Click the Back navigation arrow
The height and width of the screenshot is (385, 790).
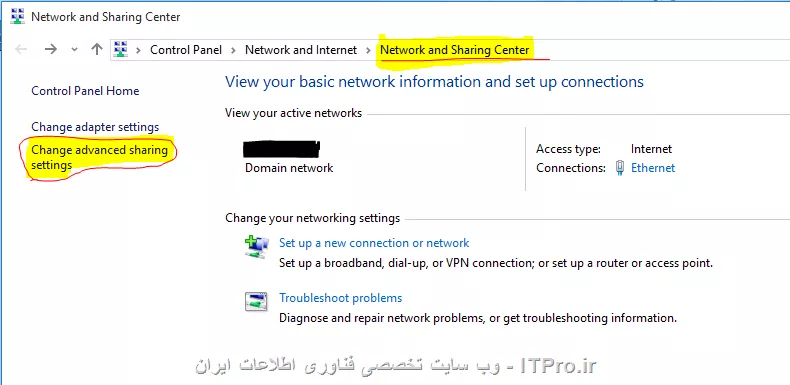[21, 49]
